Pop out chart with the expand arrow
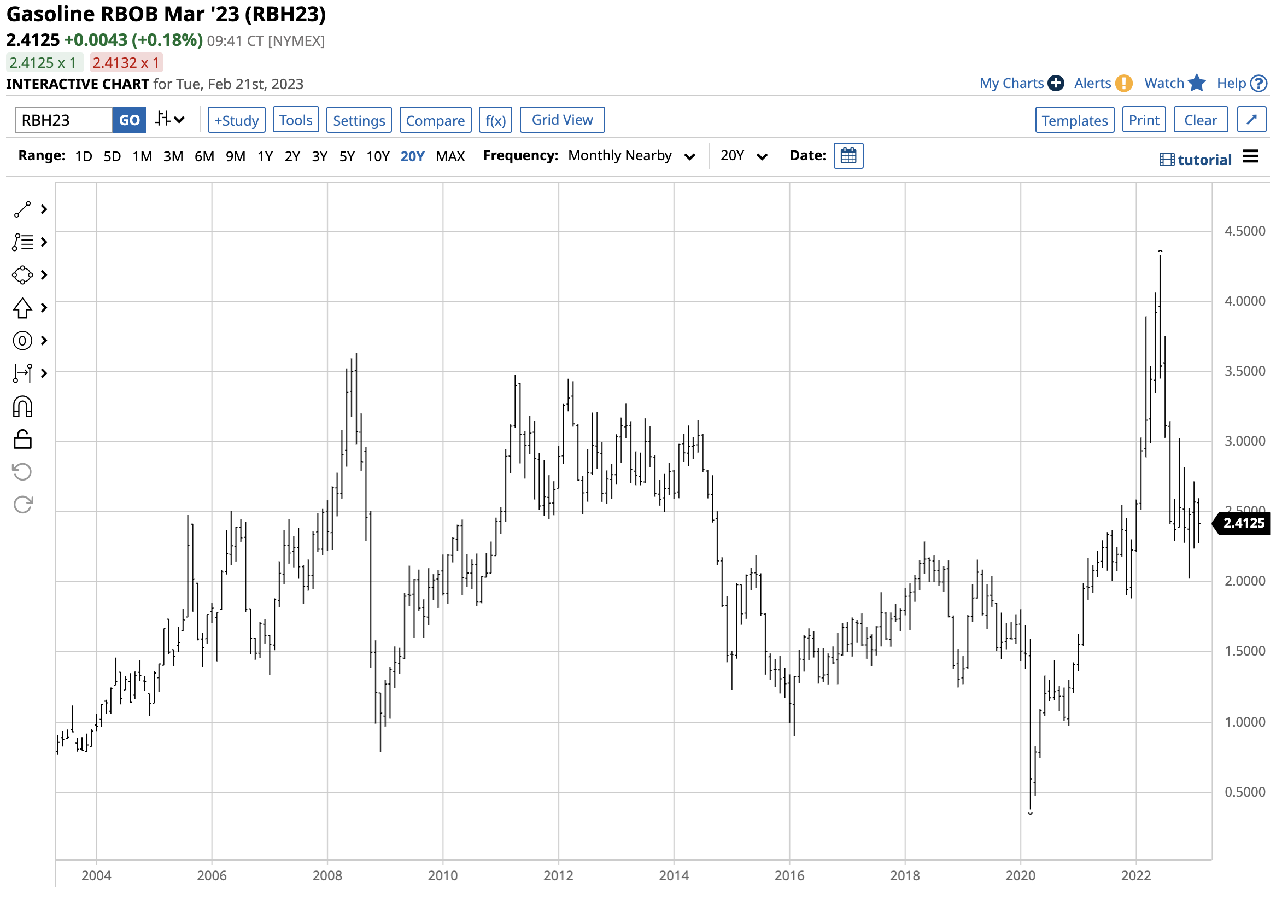Viewport: 1288px width, 924px height. coord(1252,120)
